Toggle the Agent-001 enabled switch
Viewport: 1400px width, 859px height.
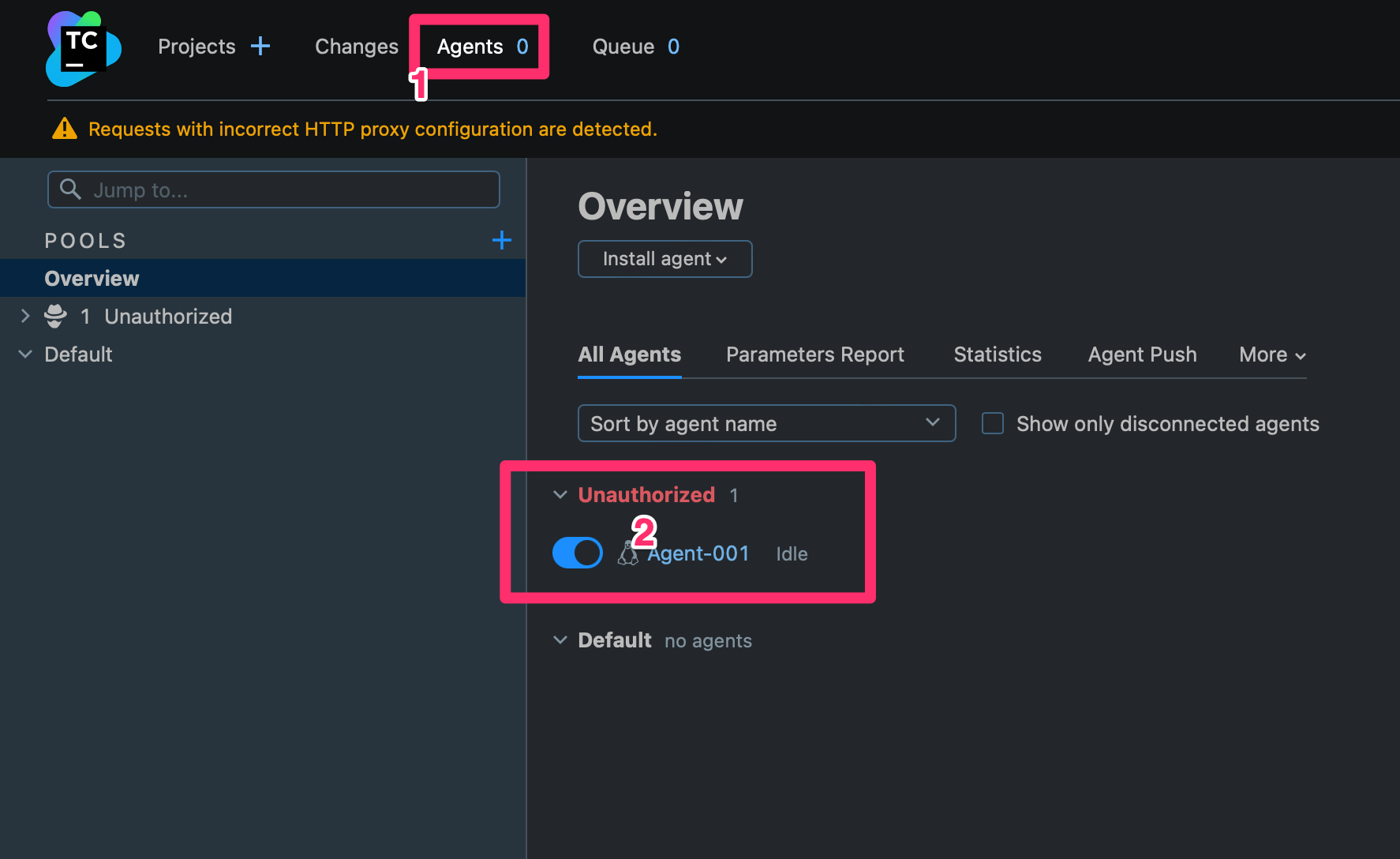coord(577,553)
